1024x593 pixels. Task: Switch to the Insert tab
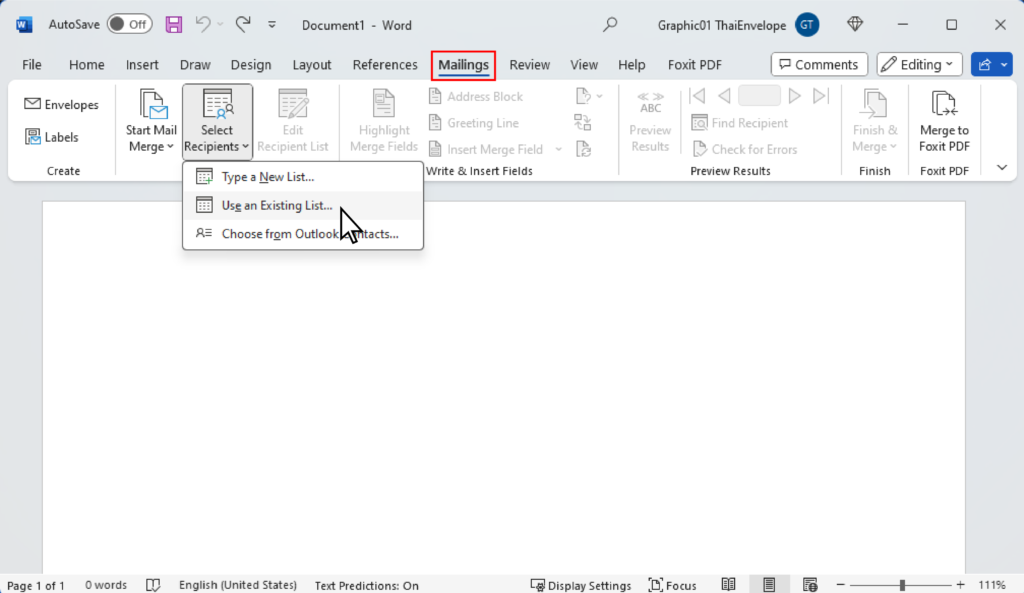point(142,65)
